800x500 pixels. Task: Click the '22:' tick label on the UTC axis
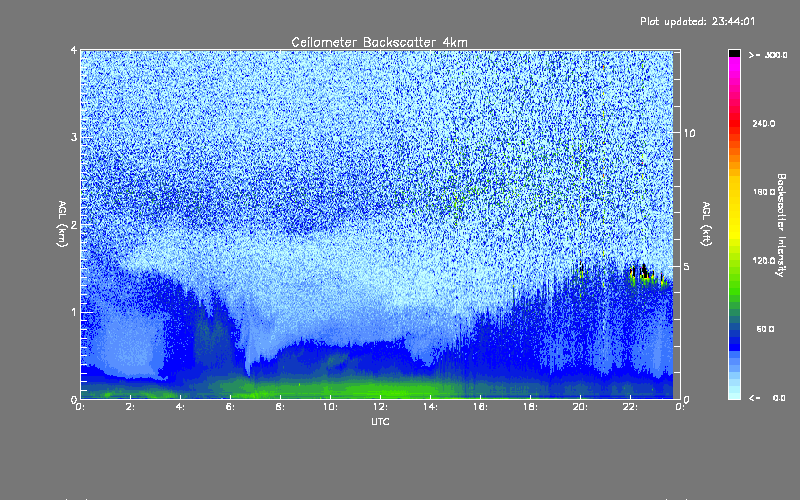630,407
